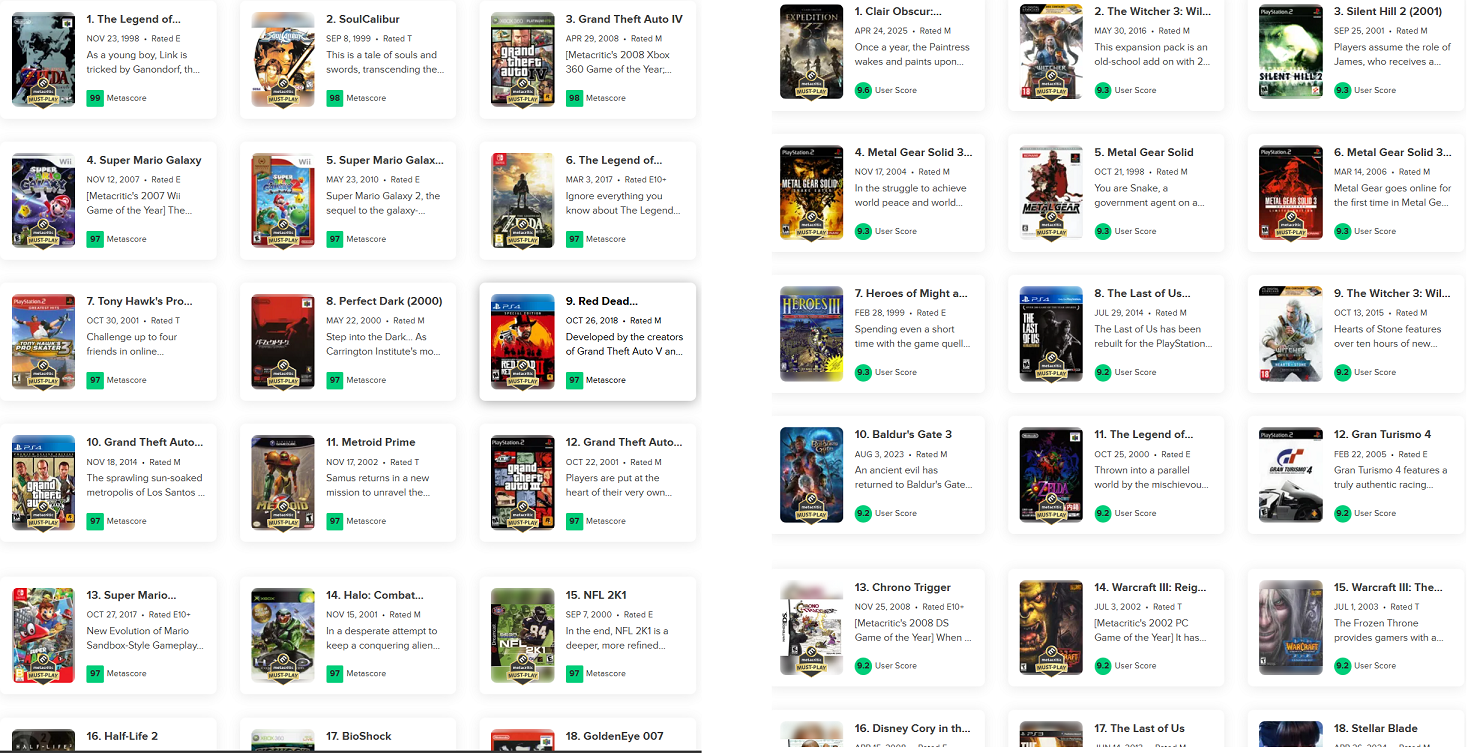
Task: Open the "12. Grand Theft Auto..." title
Action: (624, 442)
